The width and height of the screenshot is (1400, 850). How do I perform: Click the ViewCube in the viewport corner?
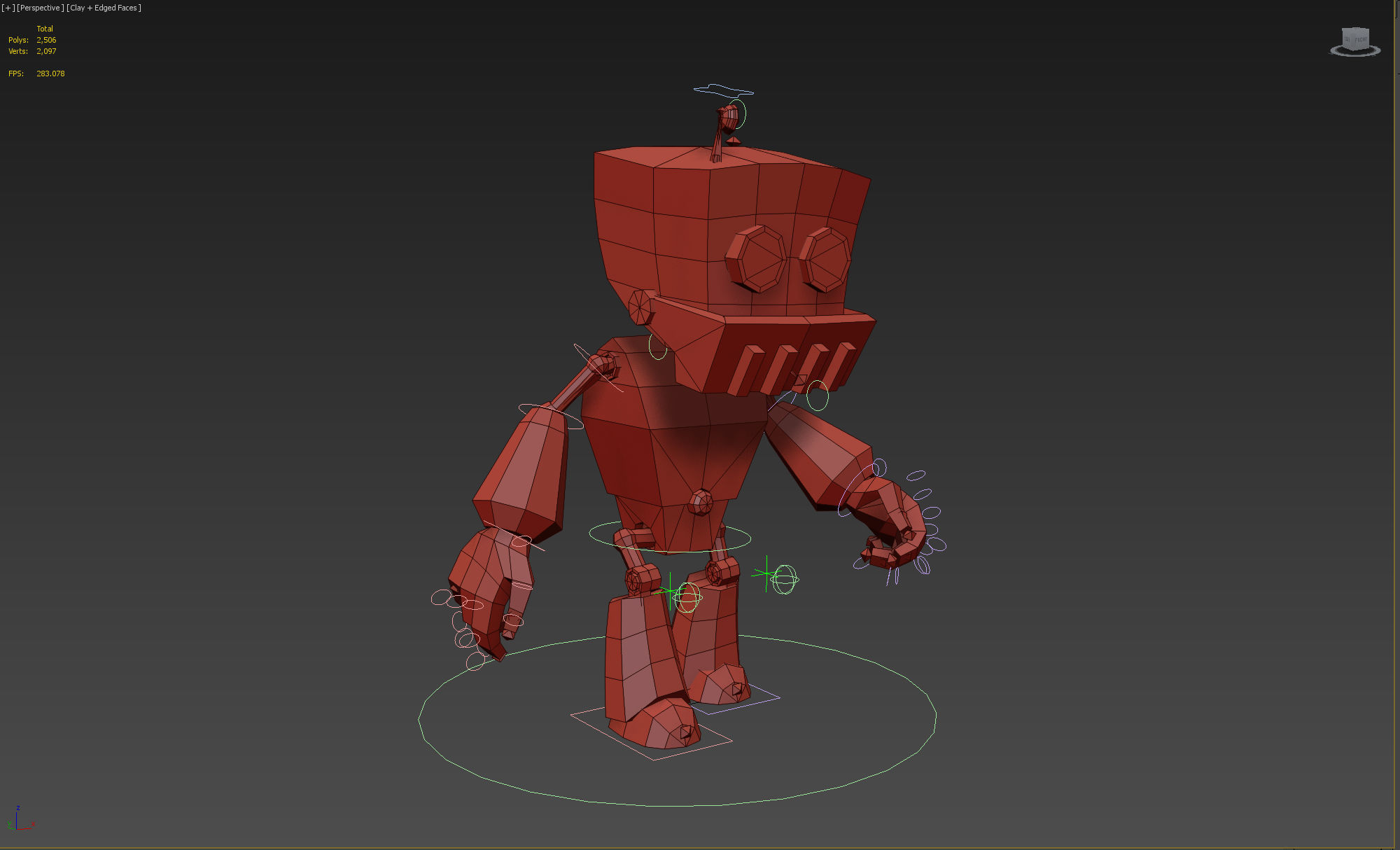1355,41
